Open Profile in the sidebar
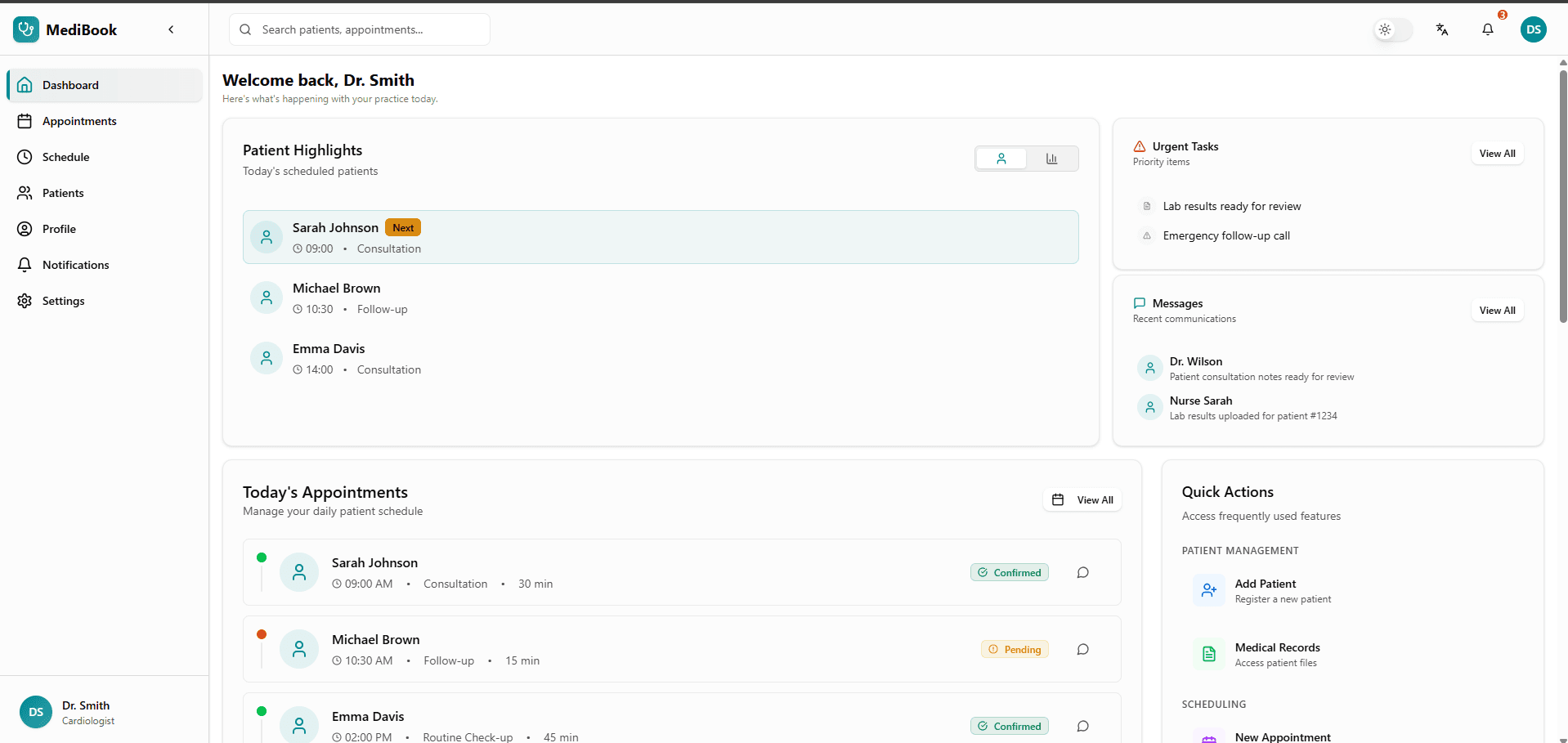Image resolution: width=1568 pixels, height=743 pixels. pos(105,229)
